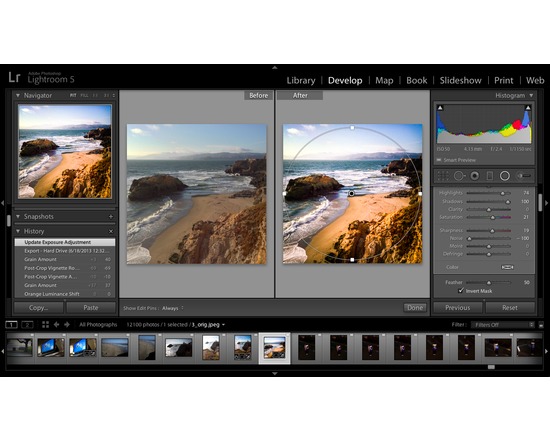Click the radial filter center pin
Image resolution: width=550 pixels, height=440 pixels.
(351, 193)
